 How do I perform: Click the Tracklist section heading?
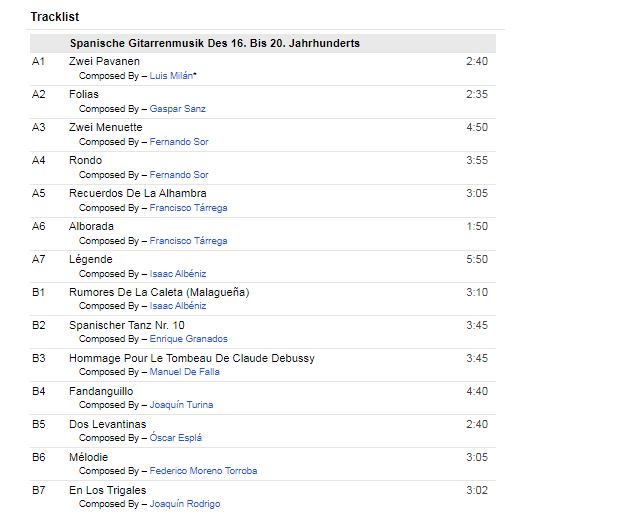55,17
